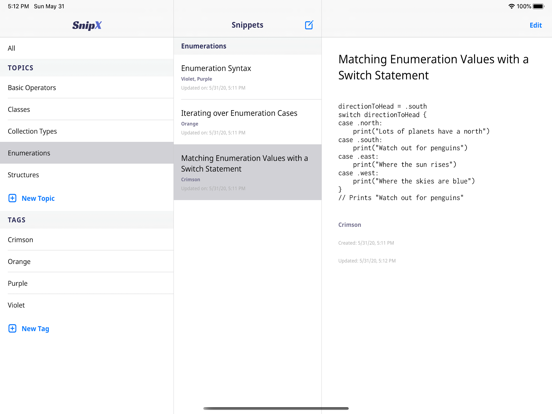Viewport: 552px width, 414px height.
Task: Tap the battery indicator icon
Action: tap(539, 6)
